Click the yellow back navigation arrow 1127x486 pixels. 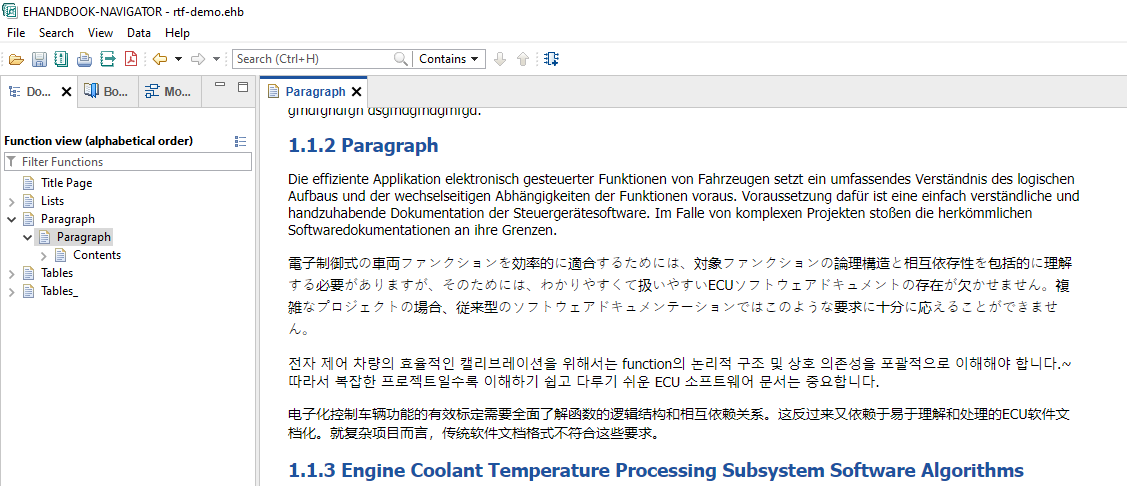(159, 59)
